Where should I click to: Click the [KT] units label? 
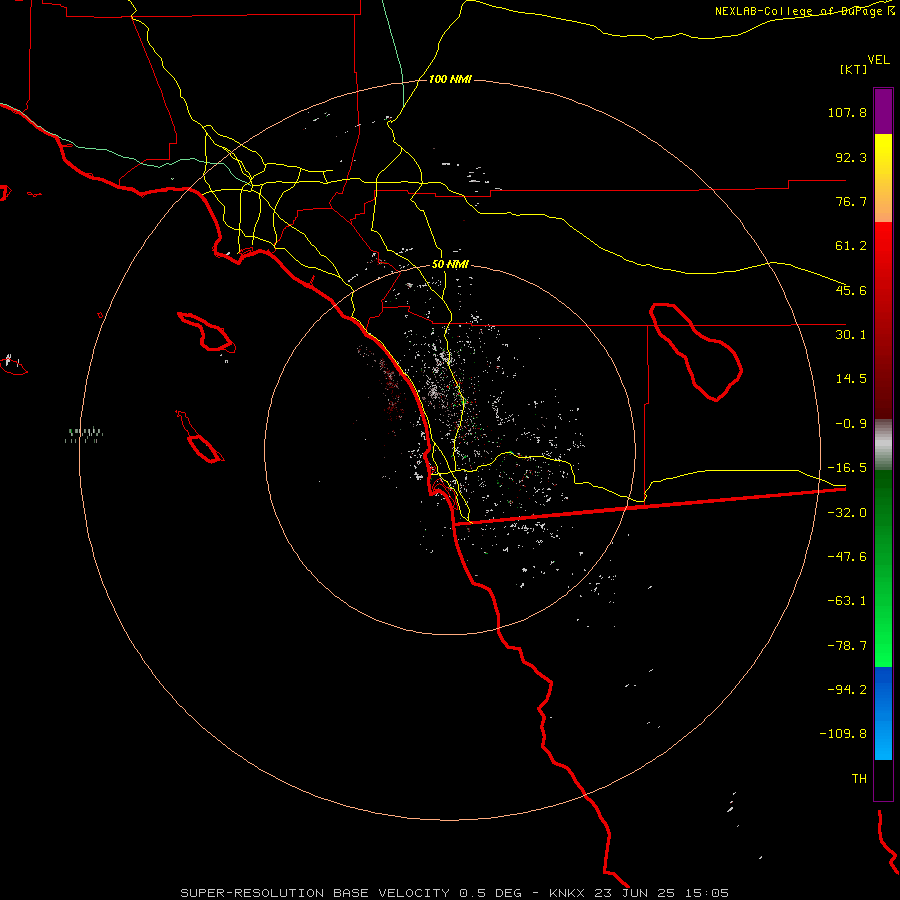pyautogui.click(x=854, y=69)
